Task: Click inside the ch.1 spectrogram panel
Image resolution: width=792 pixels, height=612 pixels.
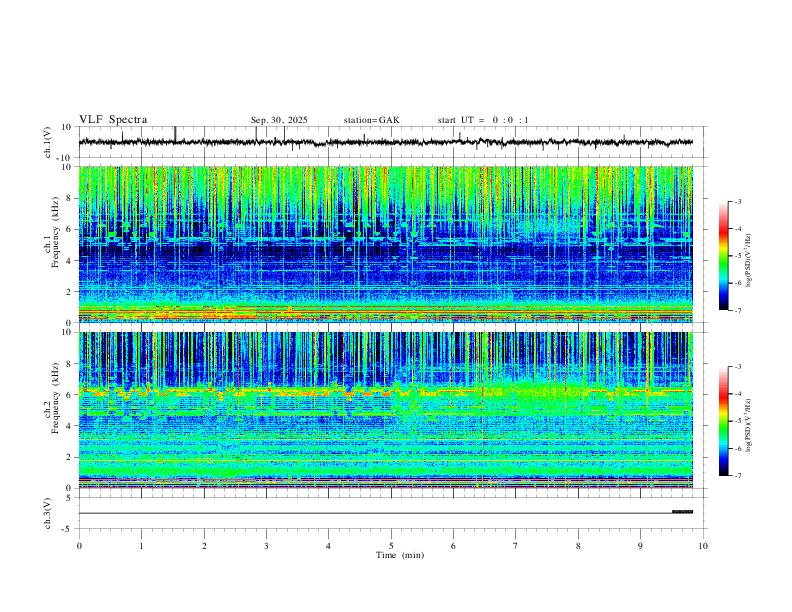Action: (x=385, y=244)
